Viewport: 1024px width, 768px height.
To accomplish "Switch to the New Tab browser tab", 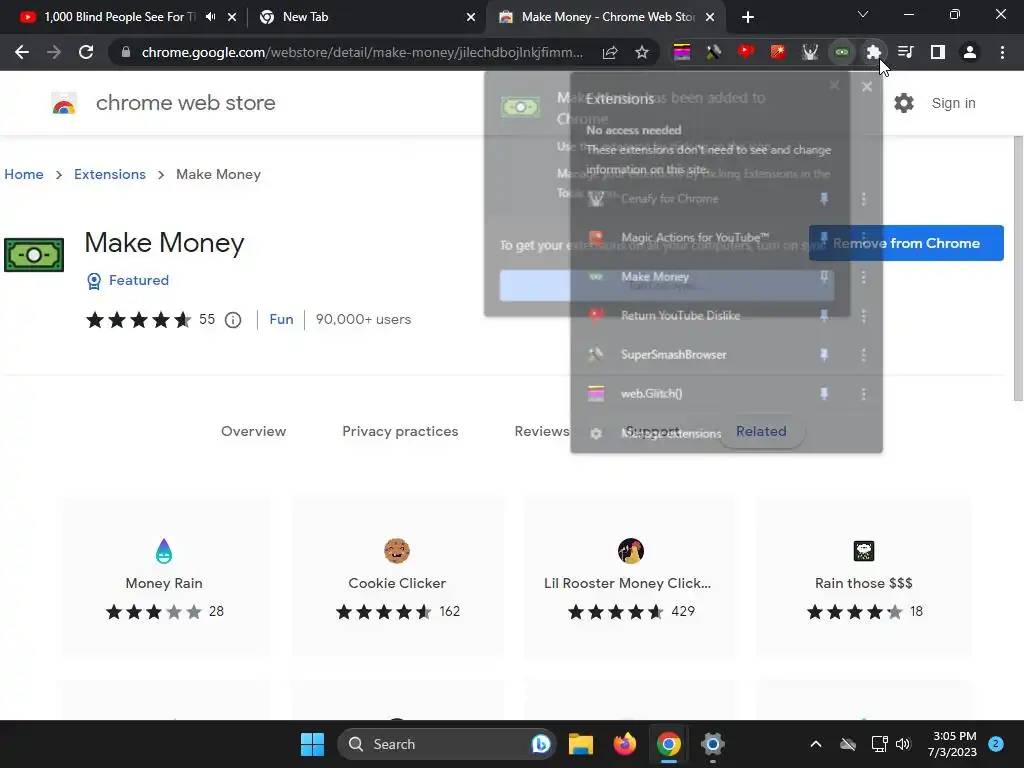I will (366, 17).
